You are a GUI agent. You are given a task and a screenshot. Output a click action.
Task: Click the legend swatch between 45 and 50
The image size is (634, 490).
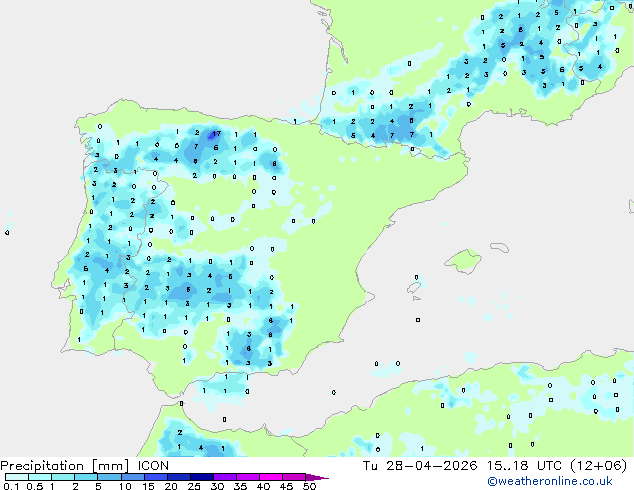(294, 477)
